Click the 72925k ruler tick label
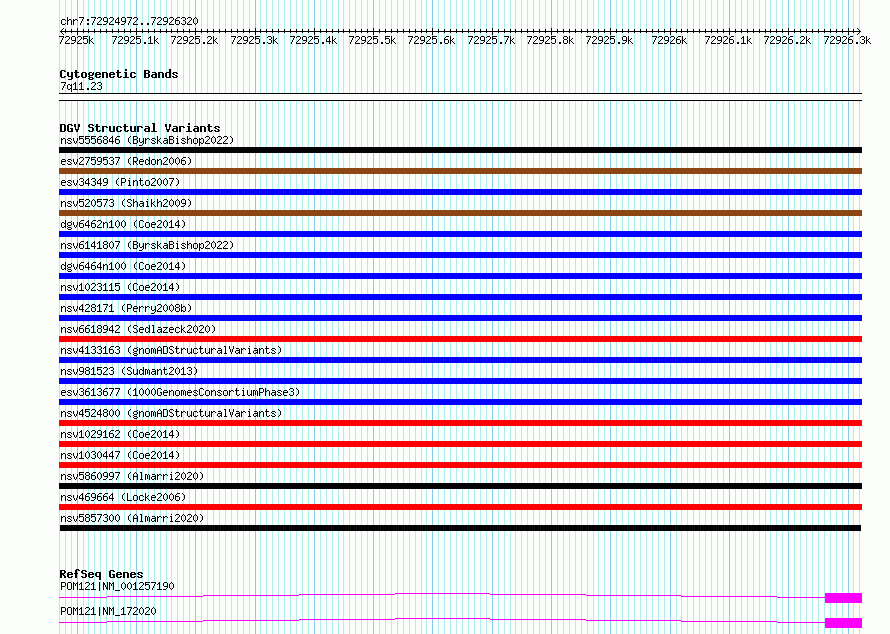This screenshot has width=890, height=634. pyautogui.click(x=77, y=40)
